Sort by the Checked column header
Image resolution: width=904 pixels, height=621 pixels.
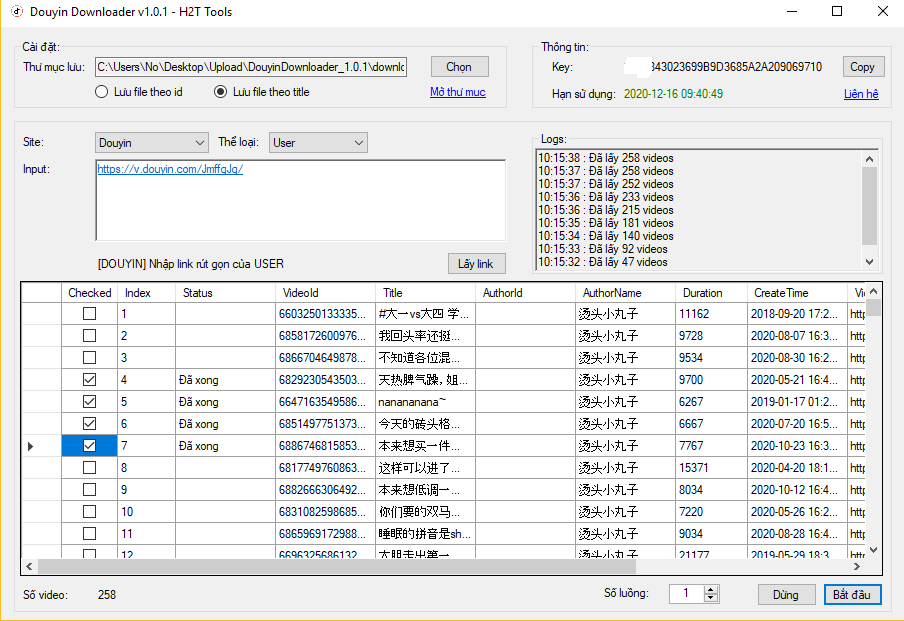[x=89, y=293]
